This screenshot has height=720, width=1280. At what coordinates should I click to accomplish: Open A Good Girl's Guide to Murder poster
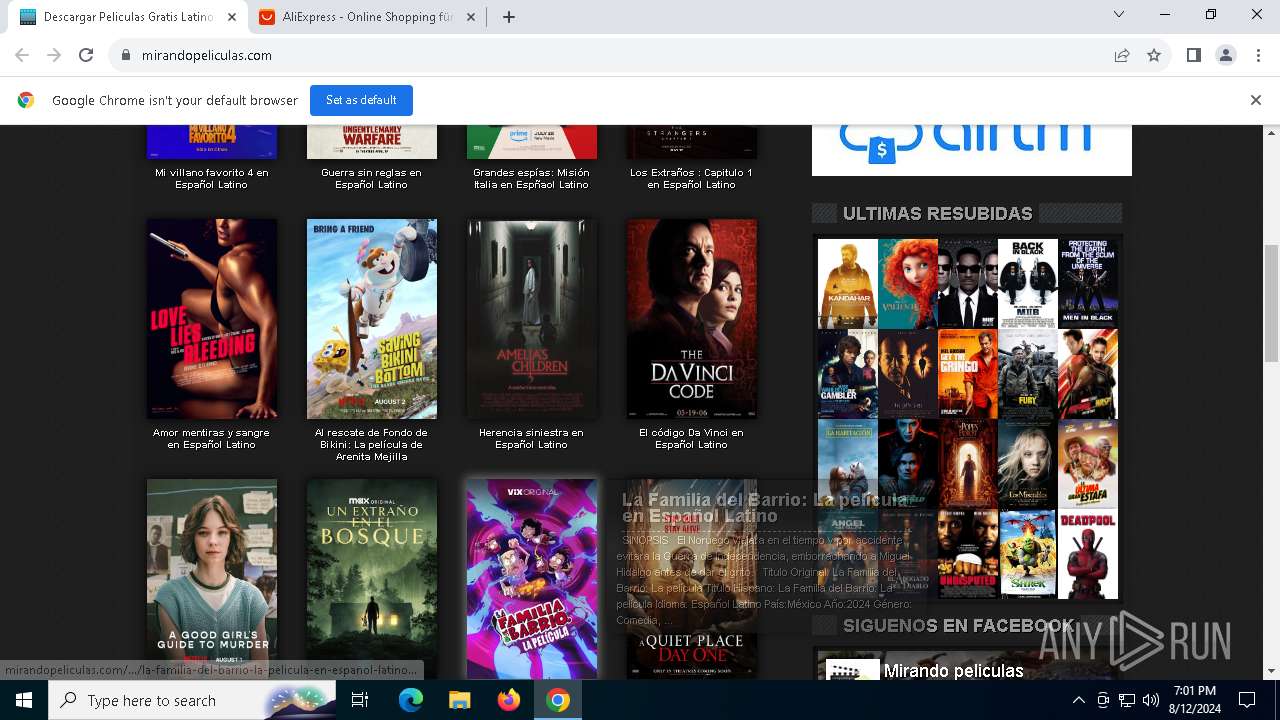click(x=212, y=578)
